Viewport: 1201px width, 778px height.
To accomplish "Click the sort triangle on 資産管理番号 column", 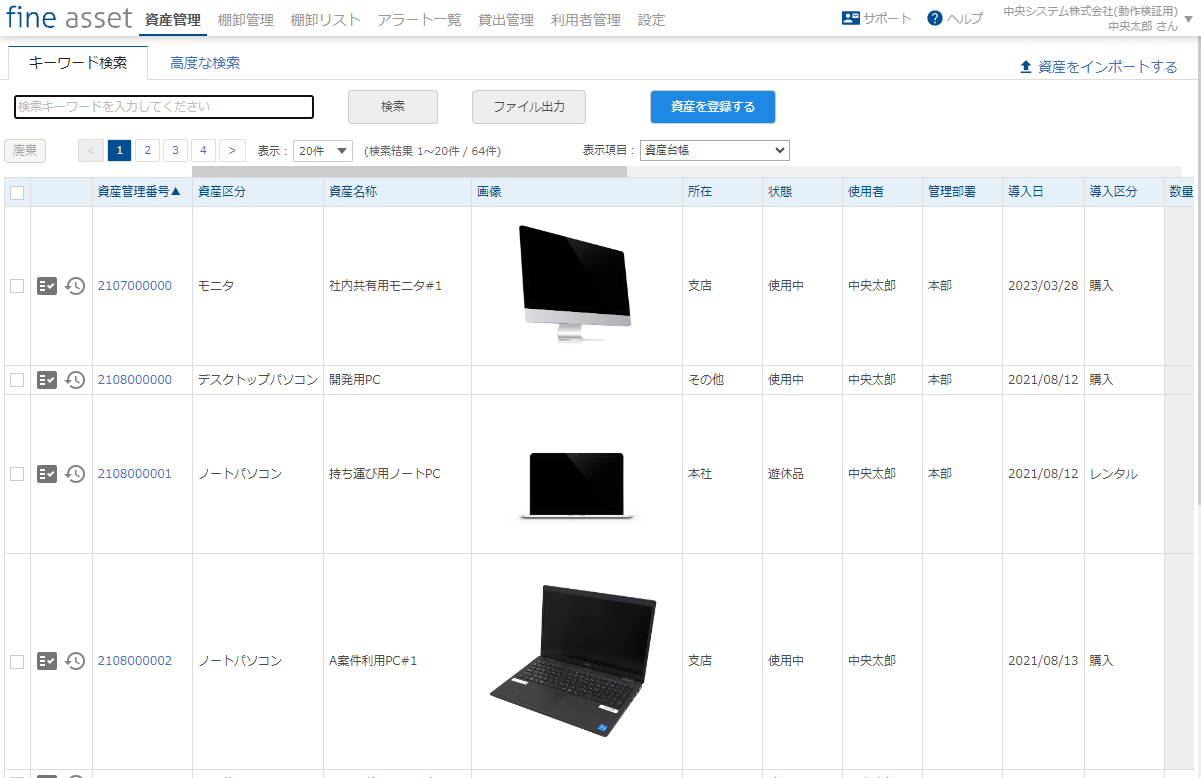I will (177, 191).
